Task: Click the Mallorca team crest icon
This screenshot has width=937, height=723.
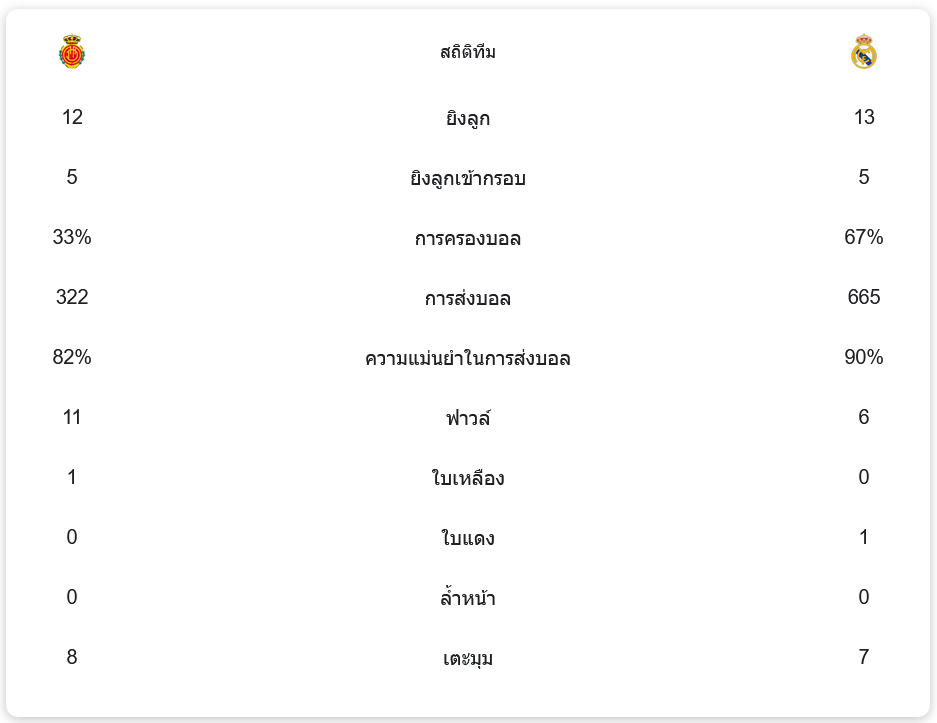Action: (x=72, y=52)
